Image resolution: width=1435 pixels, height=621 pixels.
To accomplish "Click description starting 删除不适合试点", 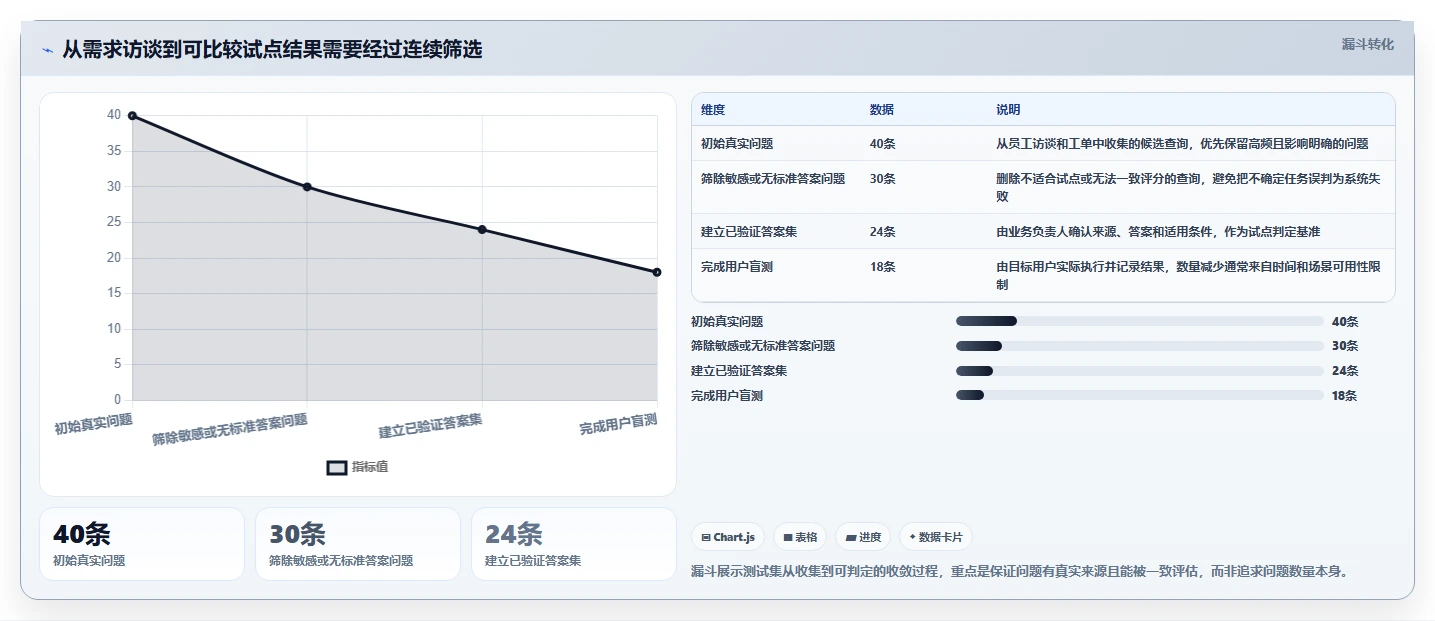I will [1189, 188].
